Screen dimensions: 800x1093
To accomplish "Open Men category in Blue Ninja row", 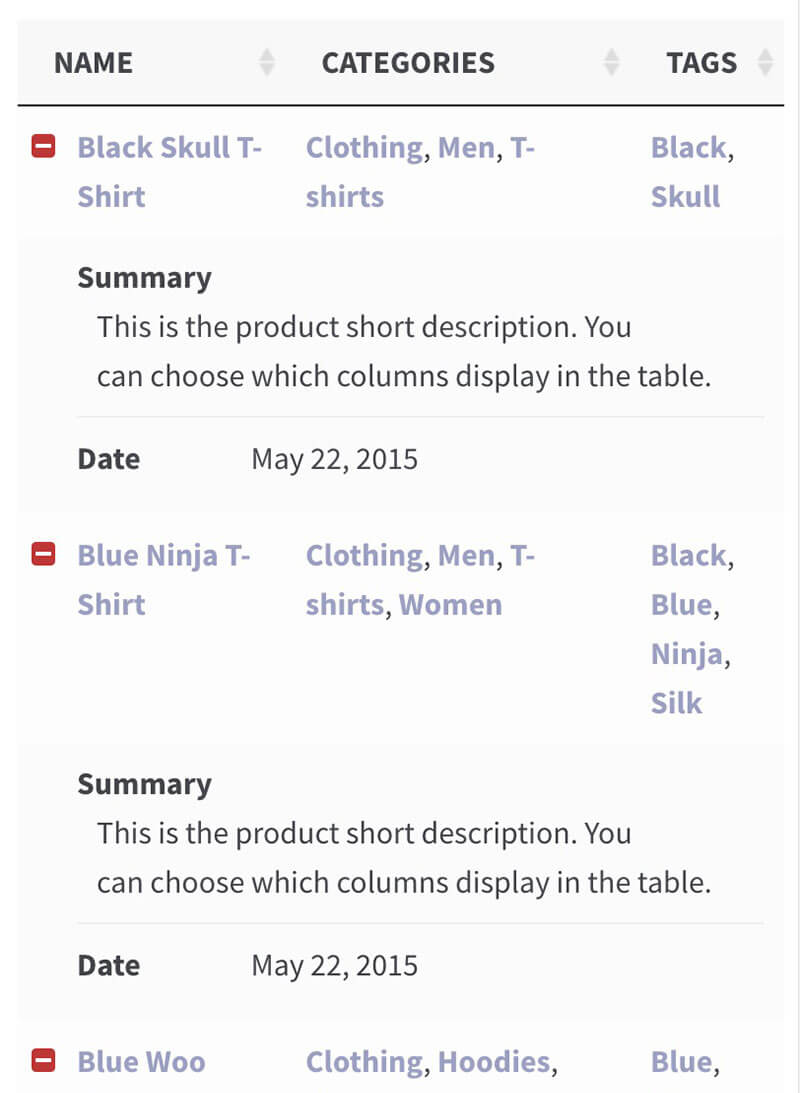I will (466, 555).
